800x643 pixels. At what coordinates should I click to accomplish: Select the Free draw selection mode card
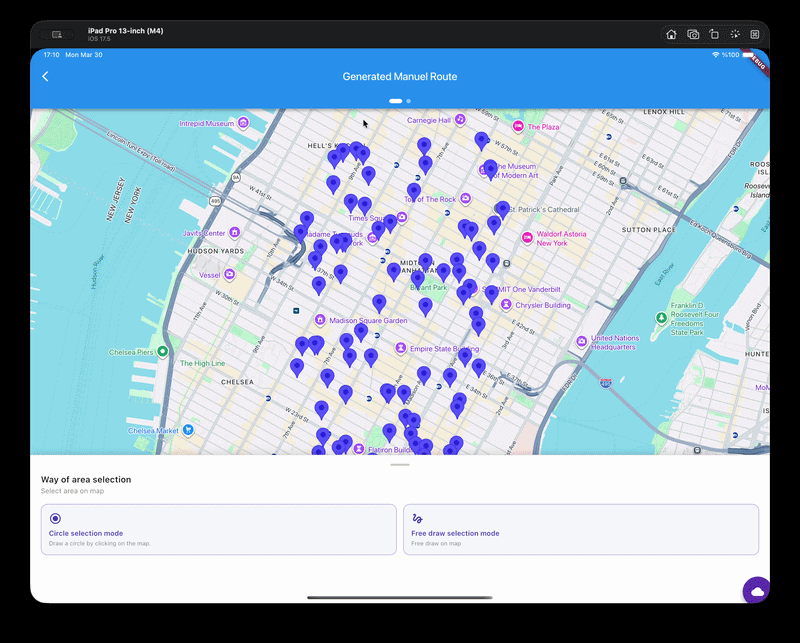pos(581,529)
